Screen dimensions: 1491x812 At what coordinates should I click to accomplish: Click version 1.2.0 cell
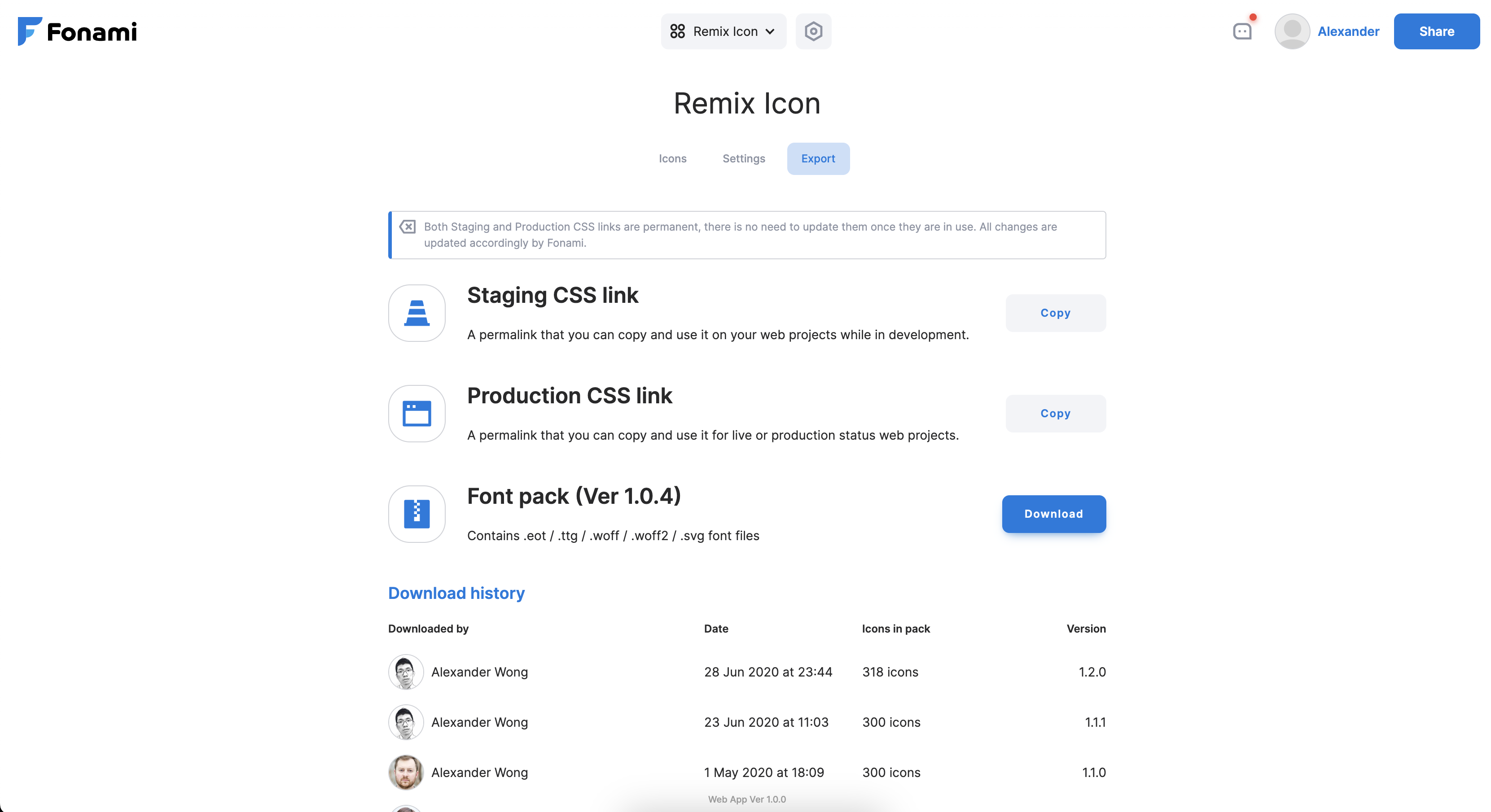(1092, 672)
